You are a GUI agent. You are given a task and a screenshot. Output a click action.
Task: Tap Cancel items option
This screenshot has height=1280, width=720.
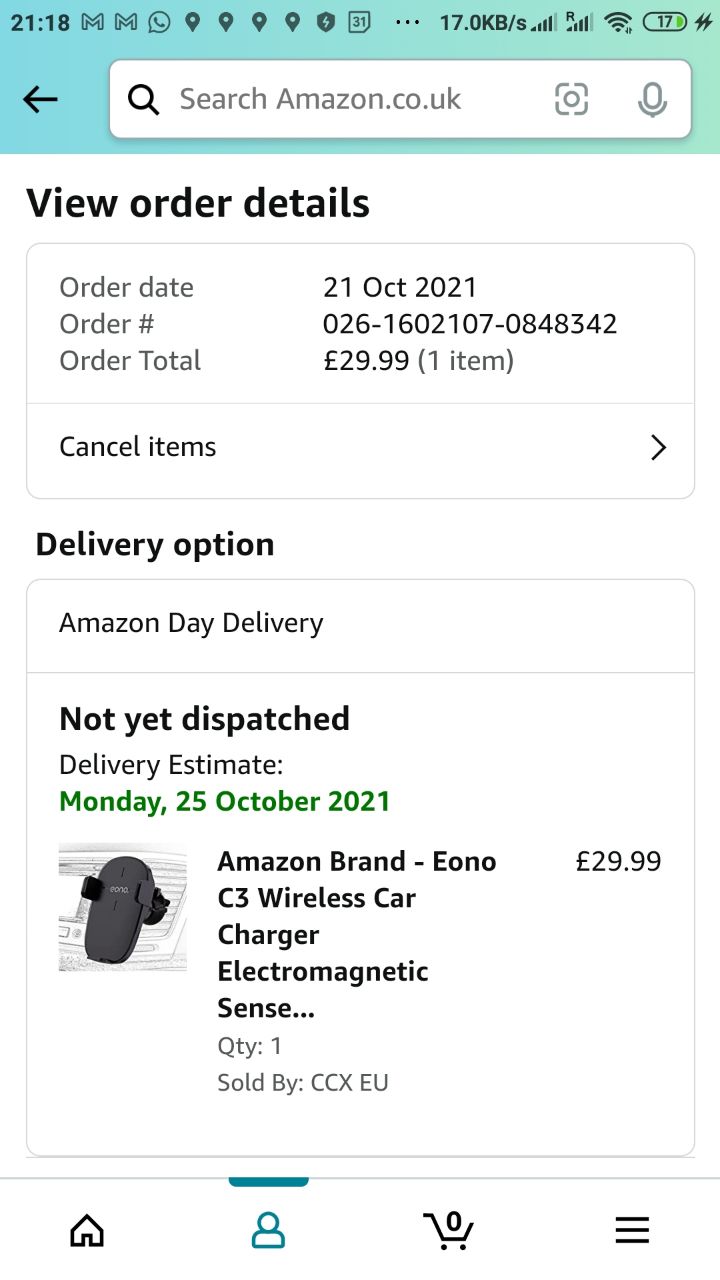point(138,447)
